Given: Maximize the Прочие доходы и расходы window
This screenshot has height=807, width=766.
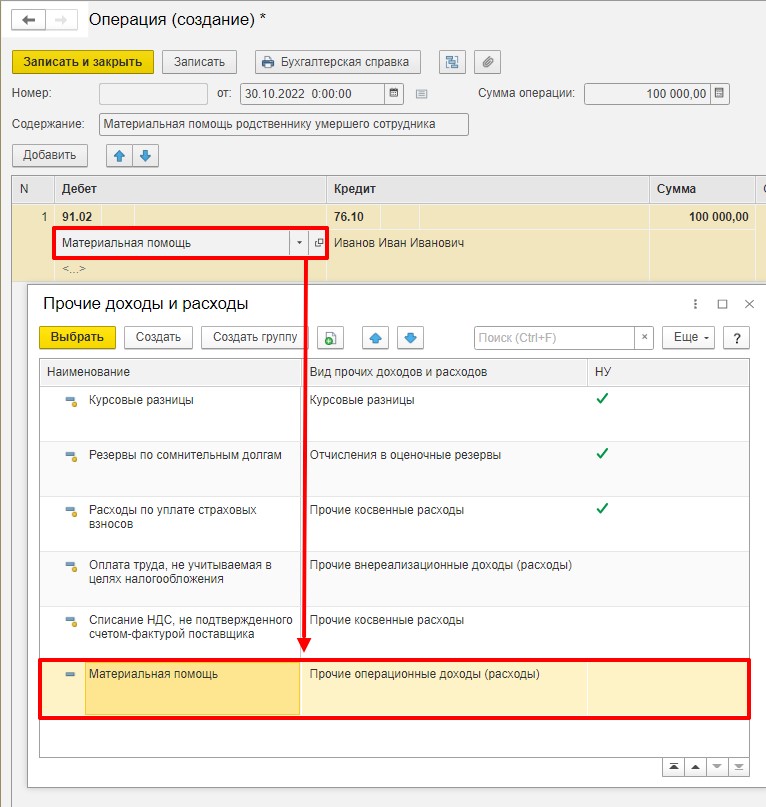Looking at the screenshot, I should pos(722,304).
